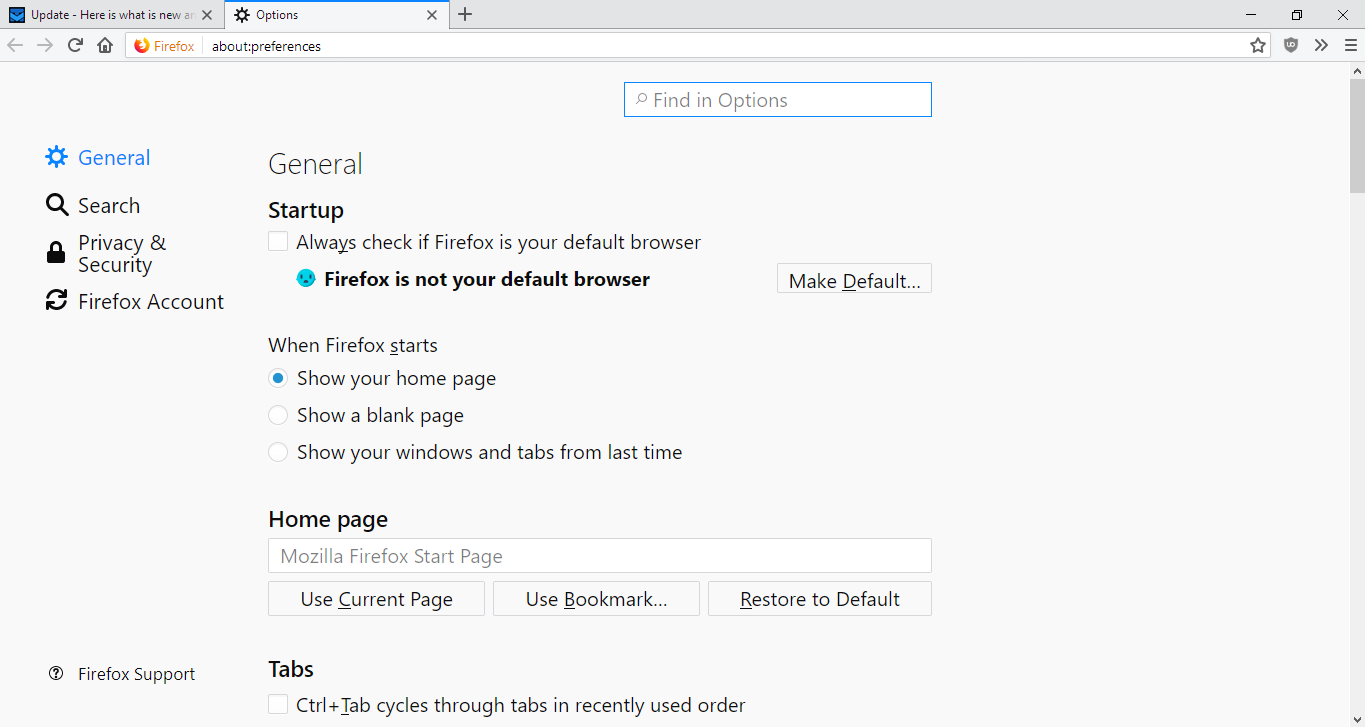
Task: Go back using the back arrow
Action: pos(15,45)
